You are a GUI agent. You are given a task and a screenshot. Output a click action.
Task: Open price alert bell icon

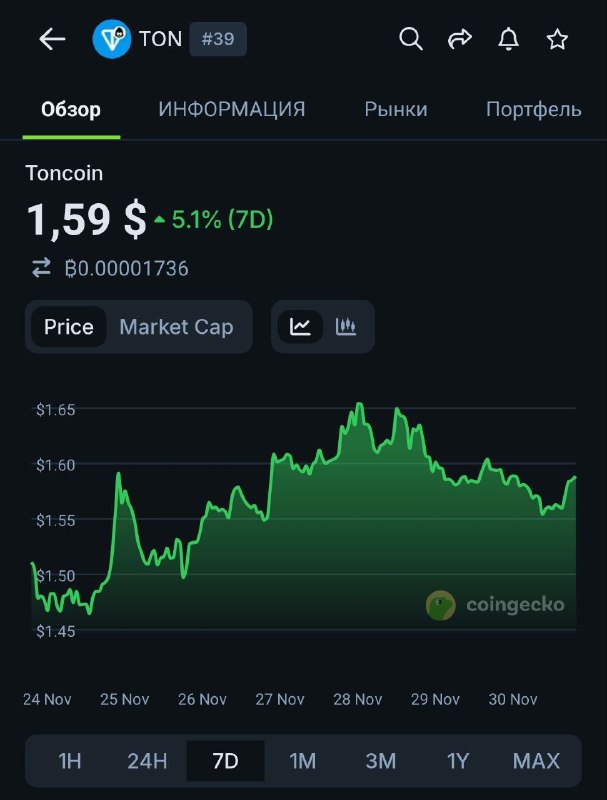pos(508,39)
